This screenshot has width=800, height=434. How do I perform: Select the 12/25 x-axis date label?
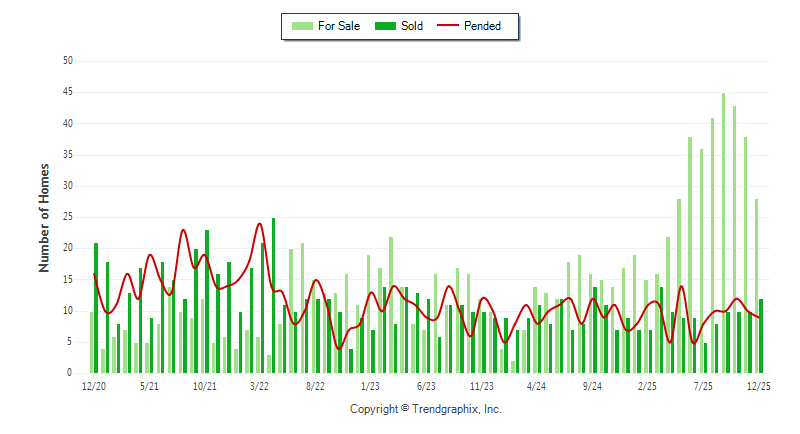click(757, 386)
